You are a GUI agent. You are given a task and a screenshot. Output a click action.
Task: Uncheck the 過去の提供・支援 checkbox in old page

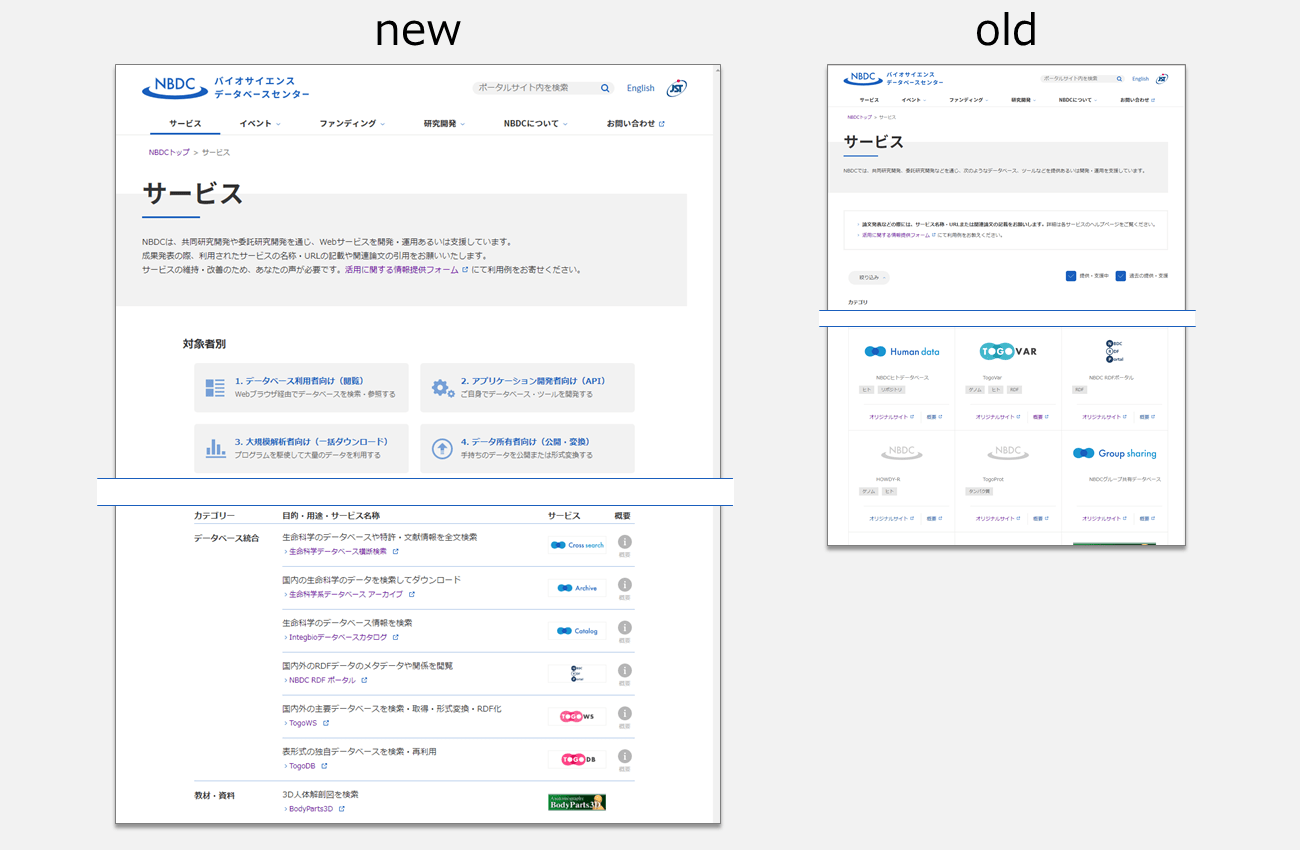(1121, 276)
